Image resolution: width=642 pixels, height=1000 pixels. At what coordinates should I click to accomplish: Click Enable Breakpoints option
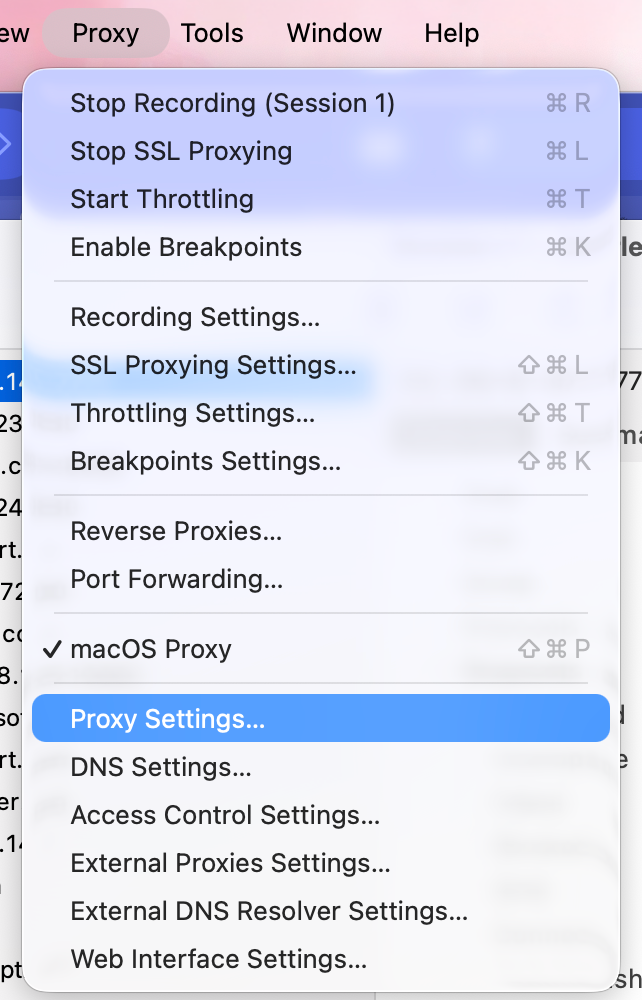click(x=186, y=247)
